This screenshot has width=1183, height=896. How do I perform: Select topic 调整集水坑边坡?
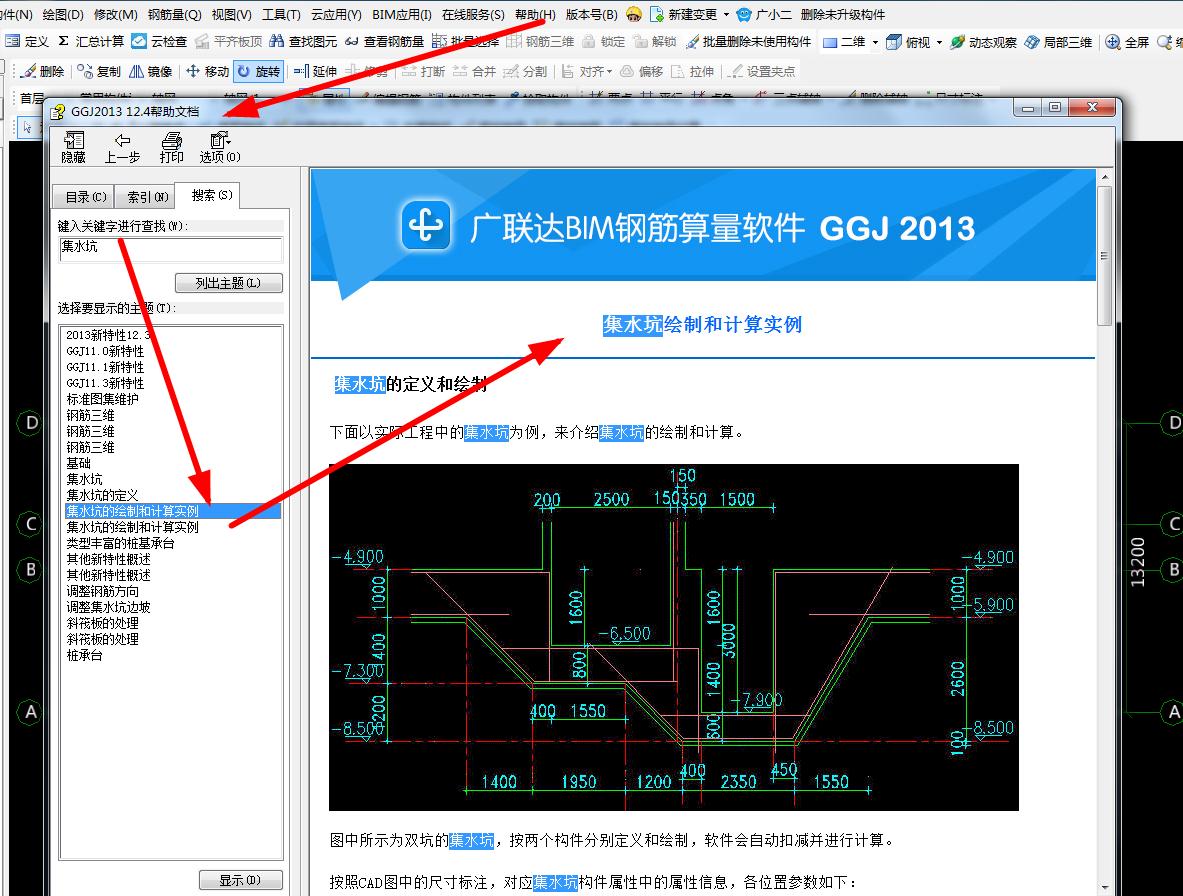click(109, 607)
